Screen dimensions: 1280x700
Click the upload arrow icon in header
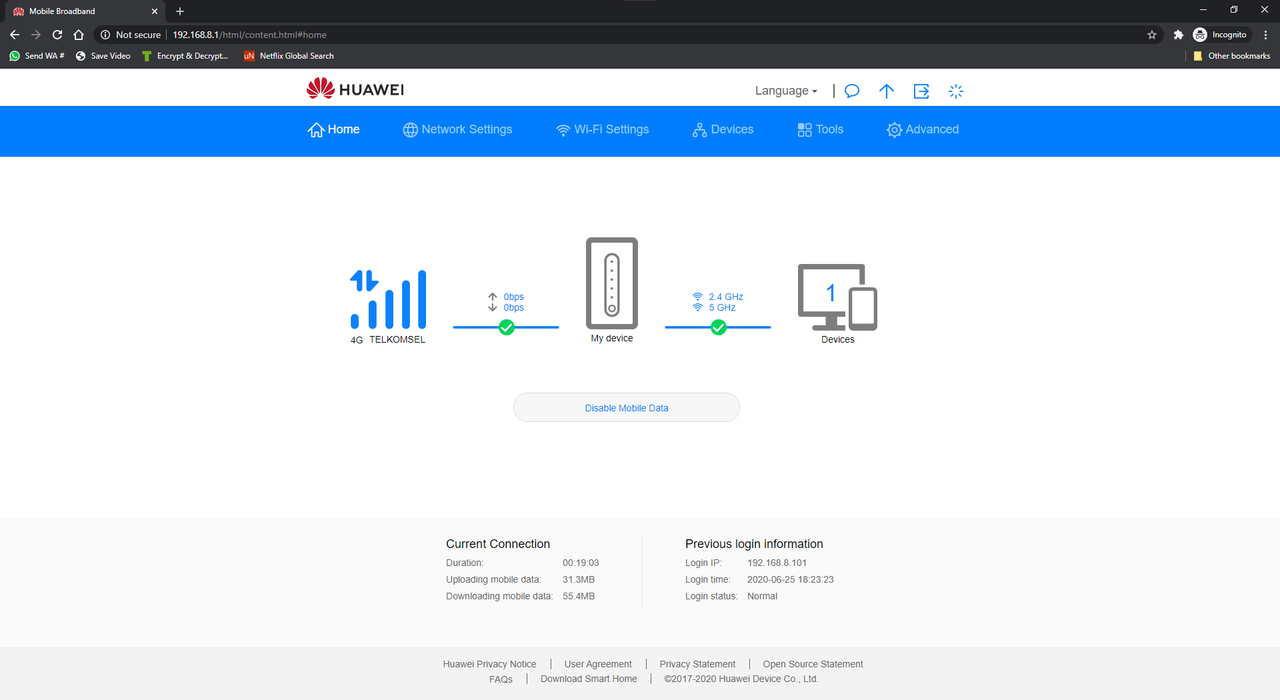pyautogui.click(x=886, y=91)
